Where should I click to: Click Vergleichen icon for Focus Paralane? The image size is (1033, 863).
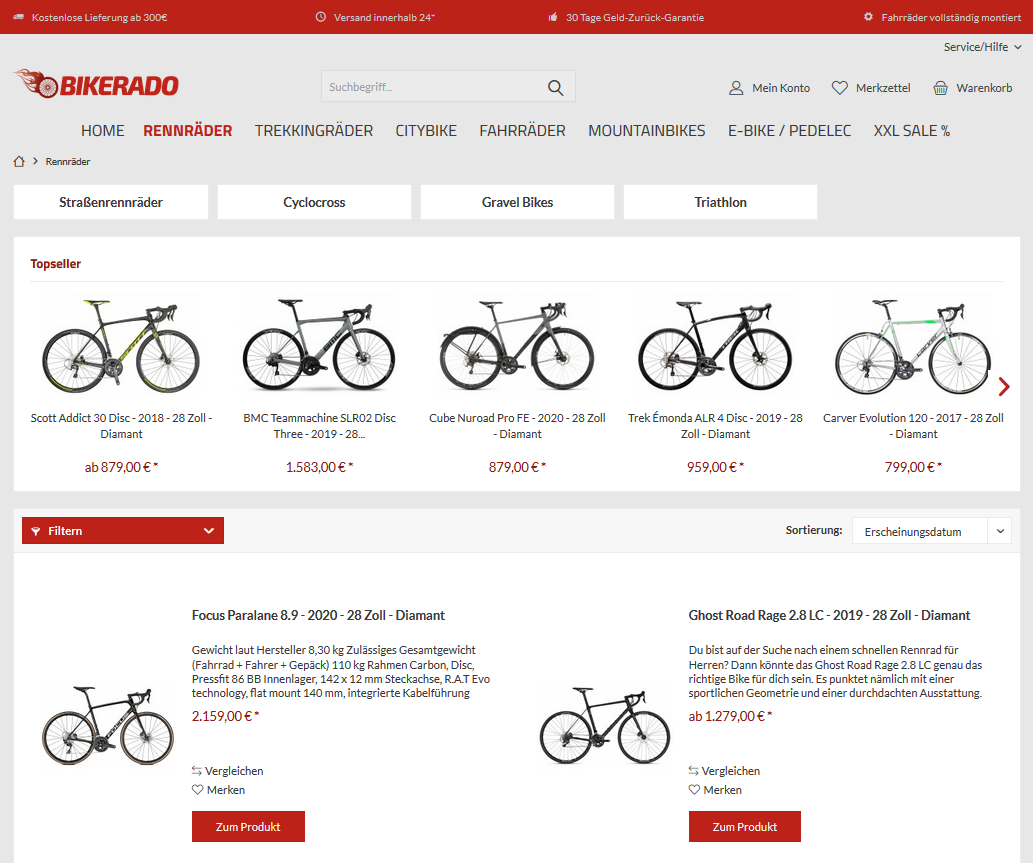(x=197, y=770)
